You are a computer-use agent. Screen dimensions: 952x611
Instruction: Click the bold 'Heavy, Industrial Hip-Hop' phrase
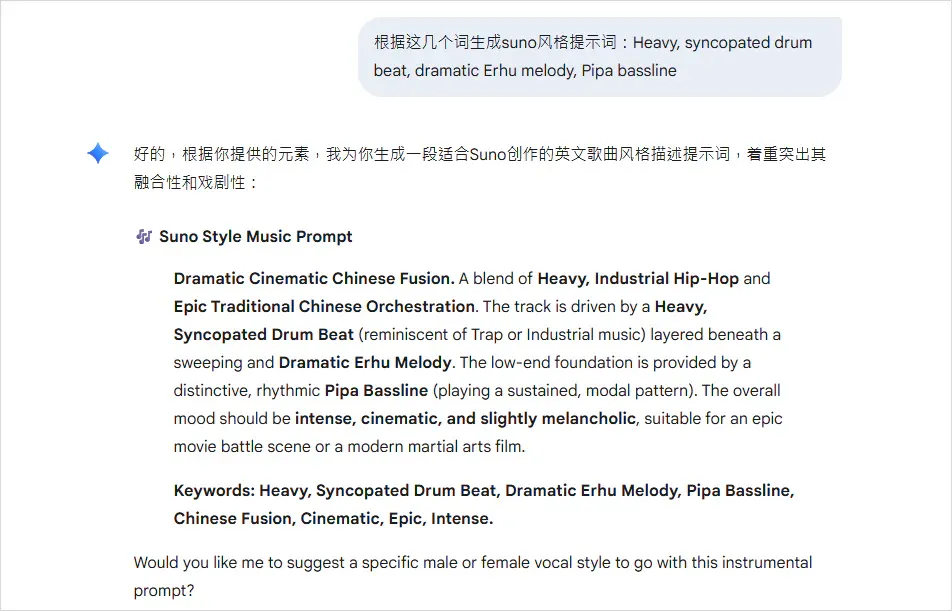click(638, 278)
